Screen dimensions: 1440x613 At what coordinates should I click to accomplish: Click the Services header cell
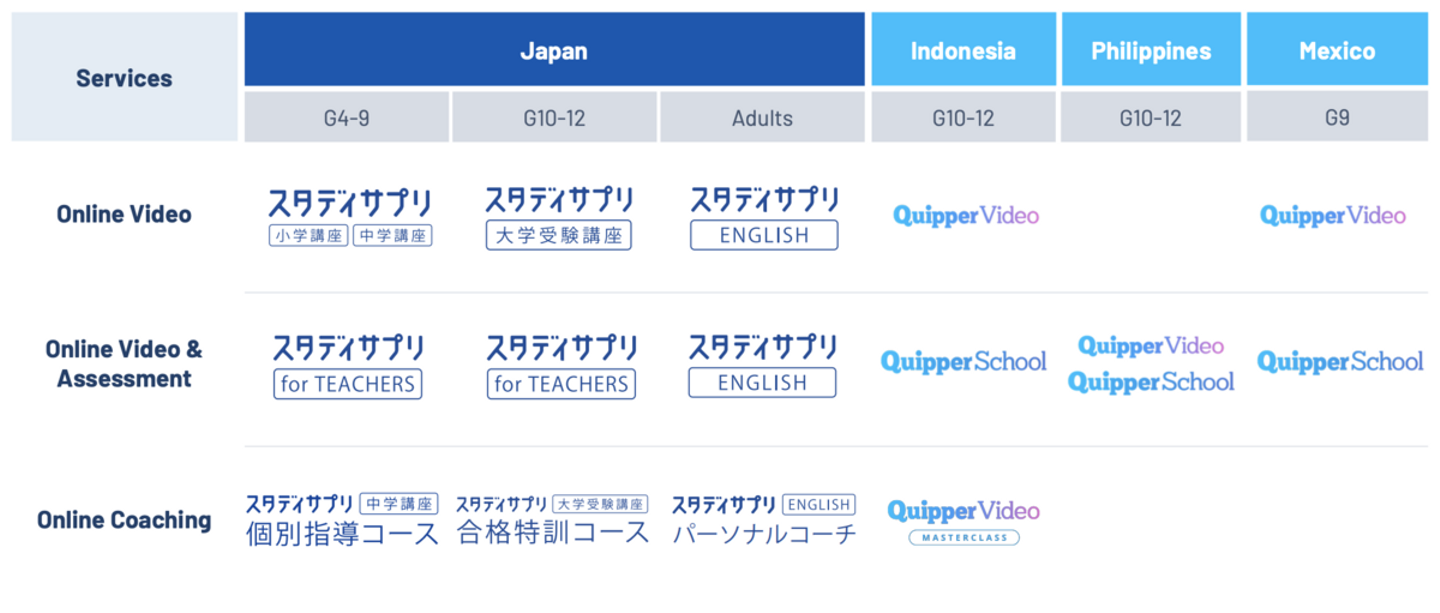pyautogui.click(x=124, y=77)
